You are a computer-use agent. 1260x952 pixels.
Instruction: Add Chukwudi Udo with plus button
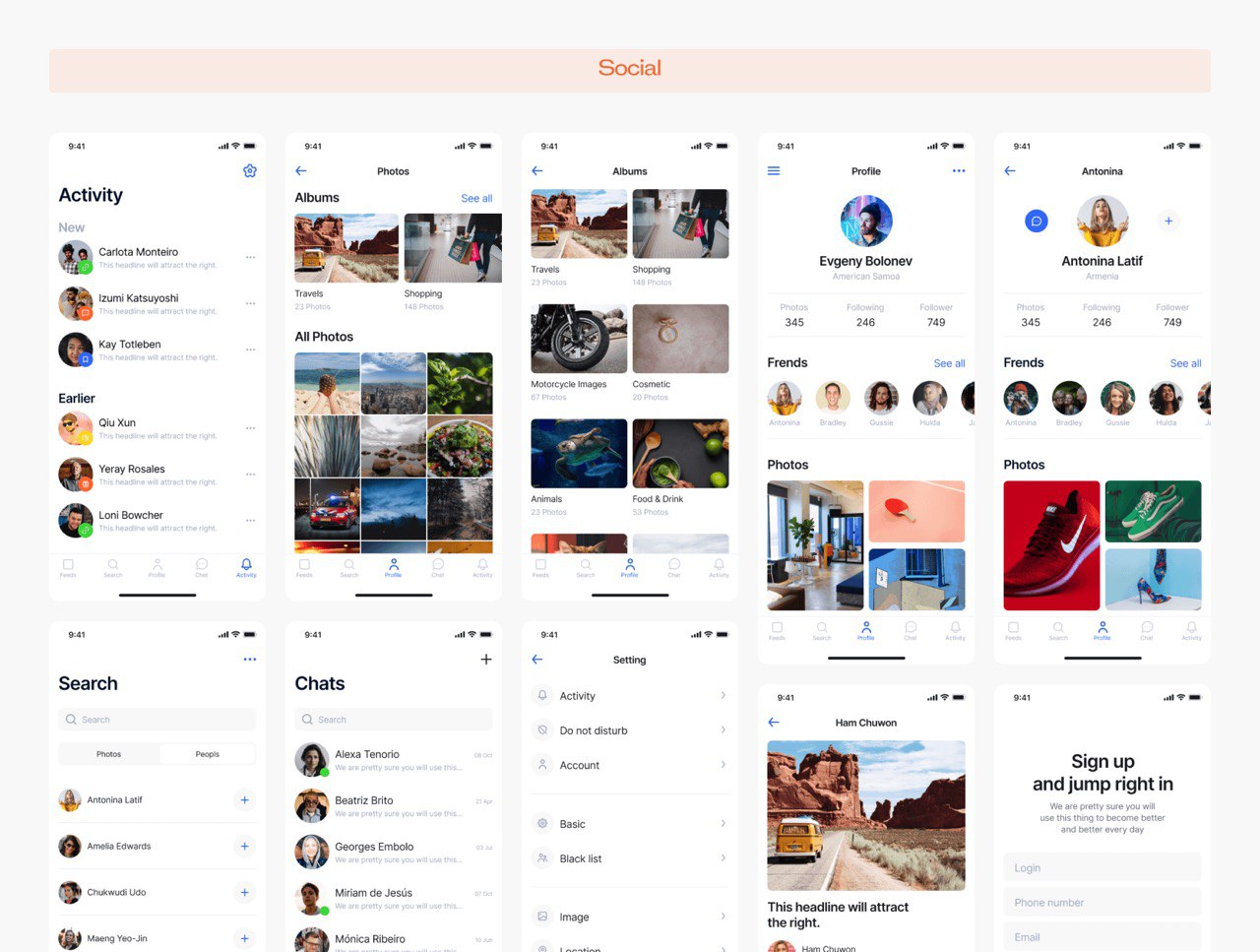[245, 893]
